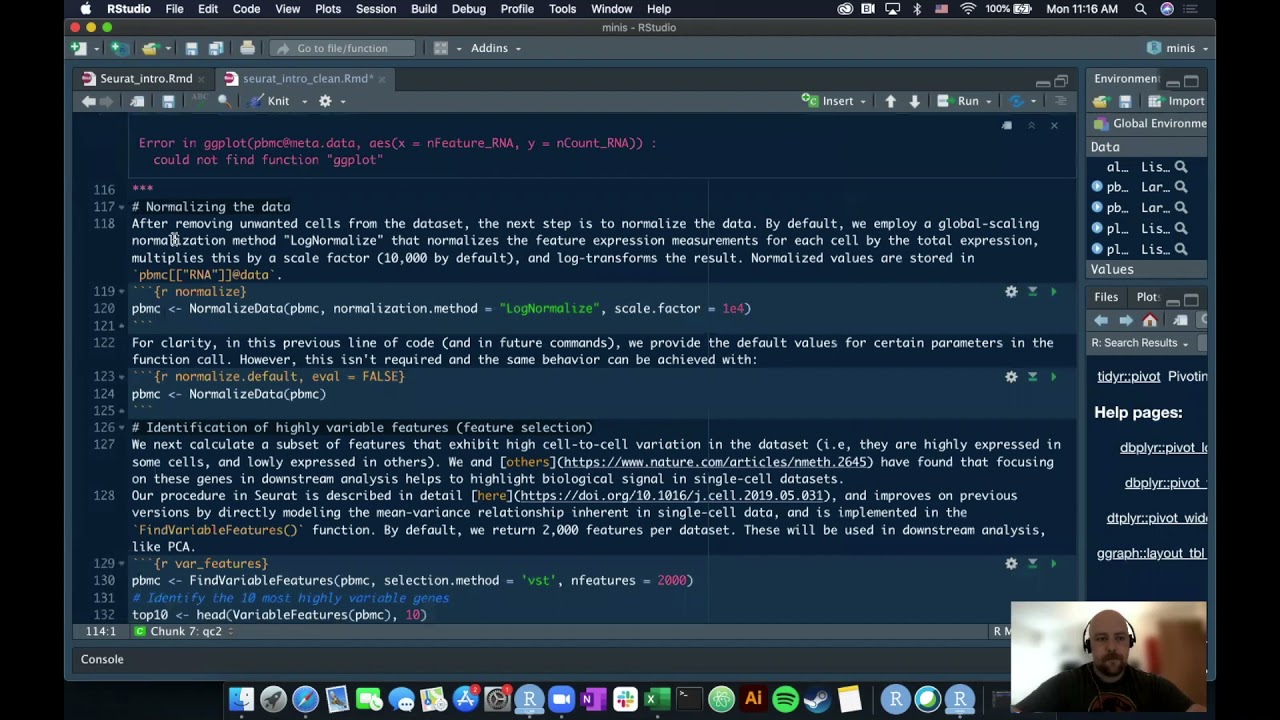Open the Session menu
This screenshot has width=1280, height=720.
[x=376, y=9]
